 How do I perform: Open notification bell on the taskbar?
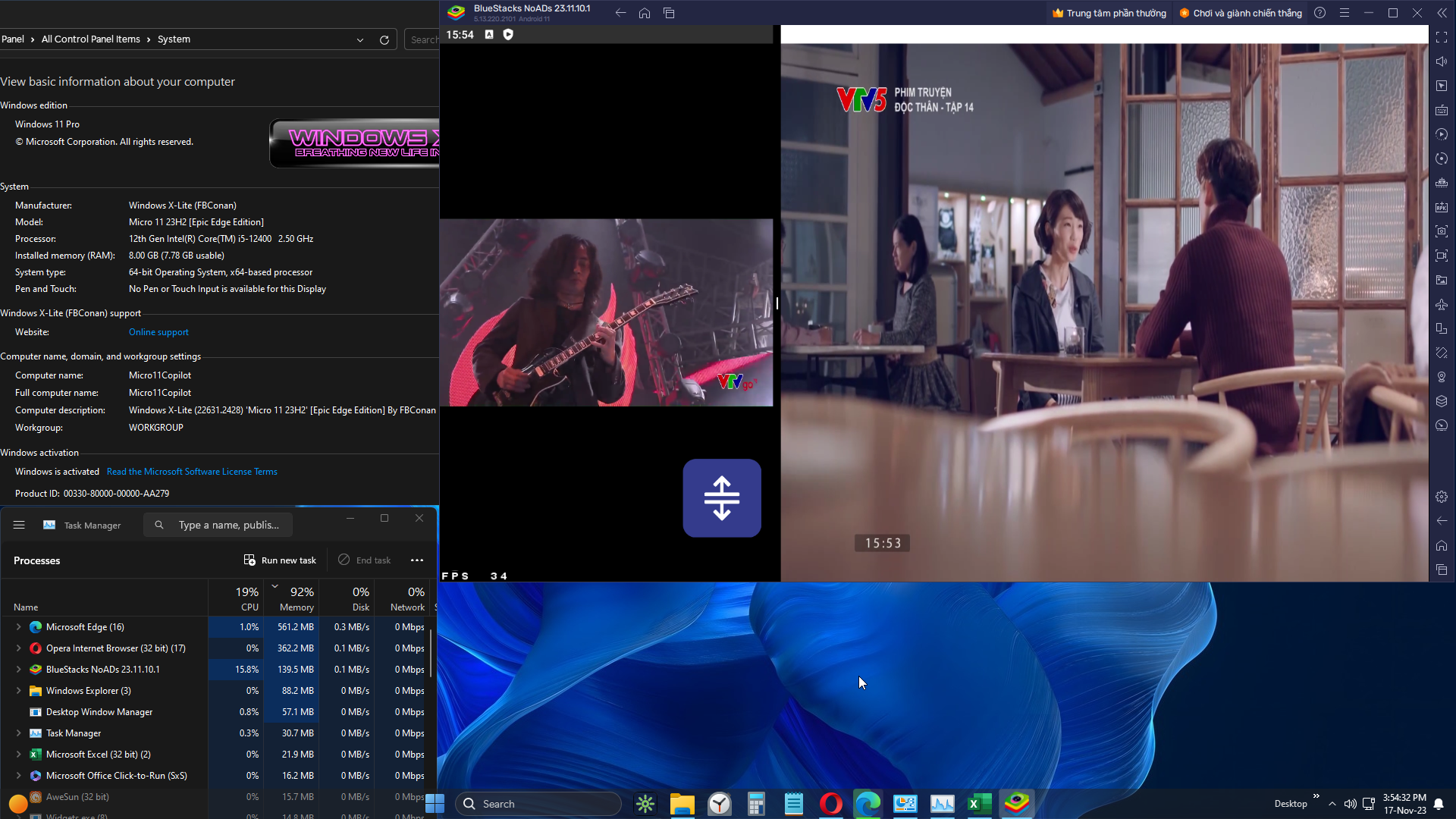(1439, 804)
